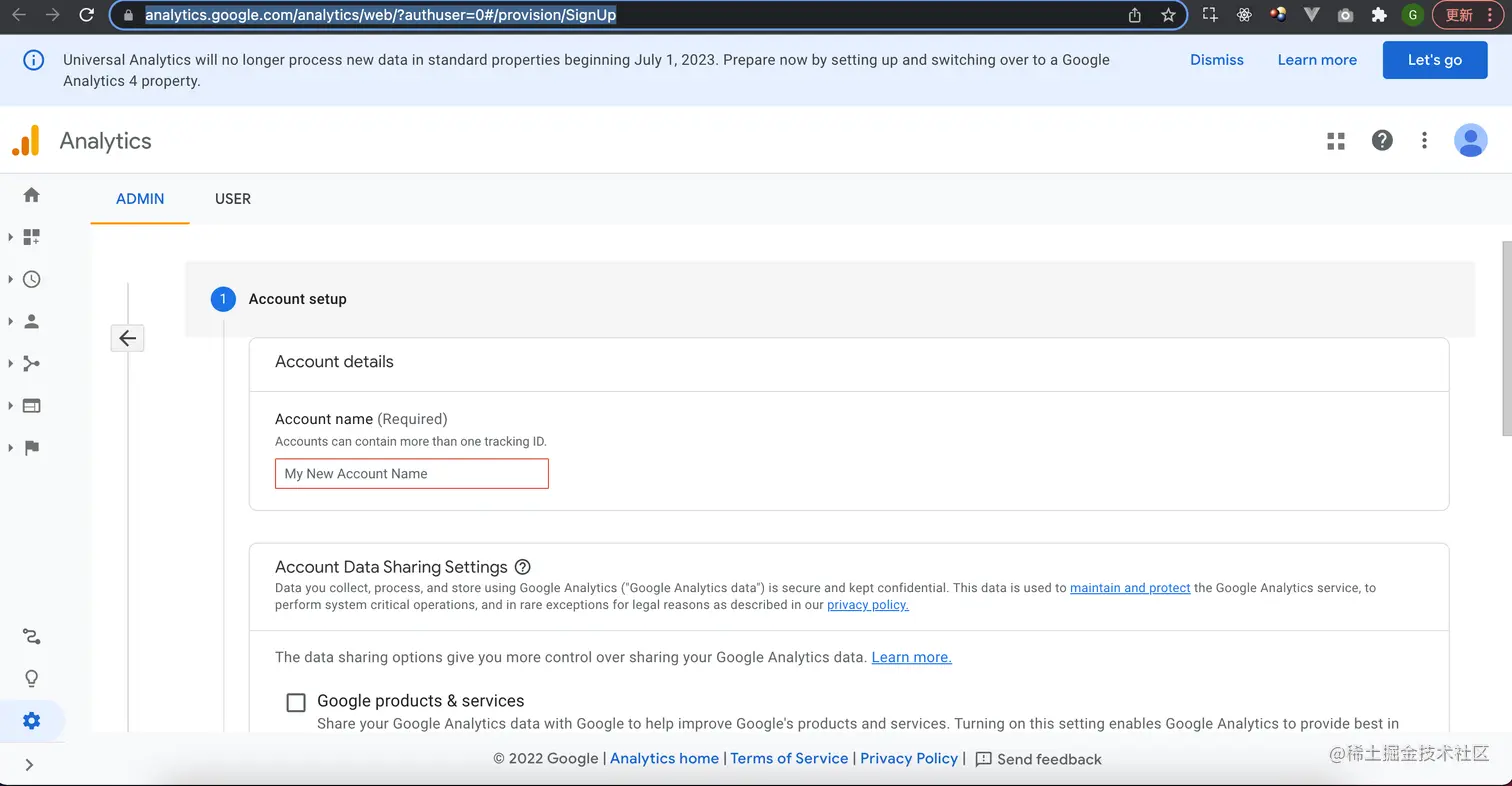Reload the page with refresh icon

click(x=87, y=15)
